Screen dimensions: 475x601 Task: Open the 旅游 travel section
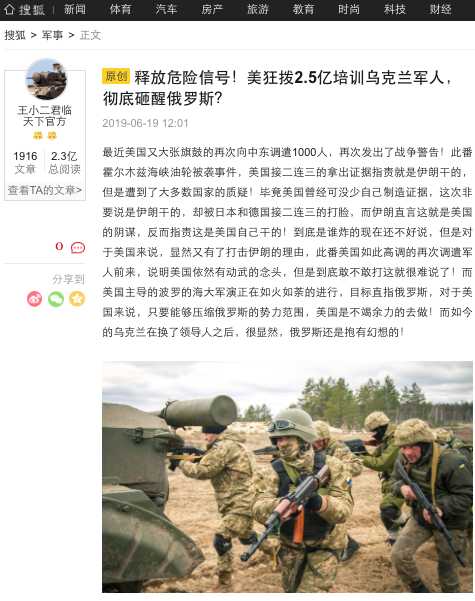point(257,9)
